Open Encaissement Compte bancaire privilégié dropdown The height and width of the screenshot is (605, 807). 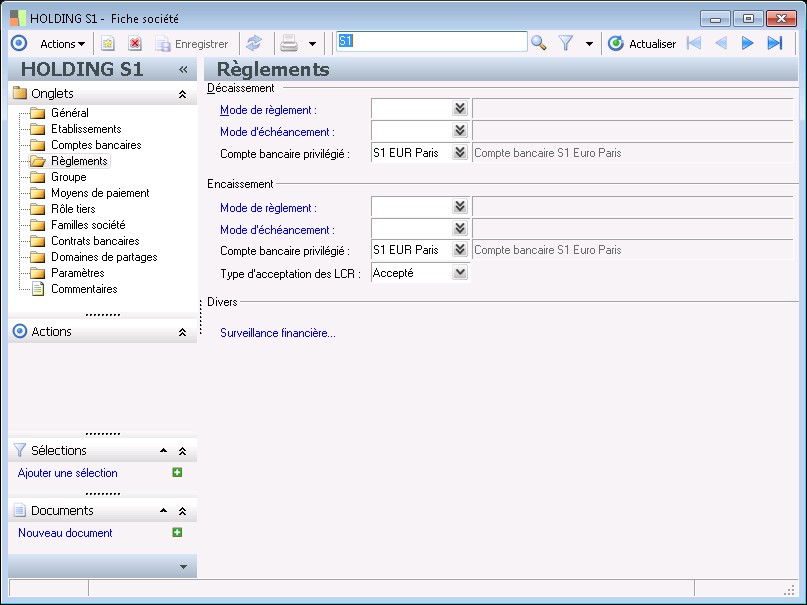(460, 250)
